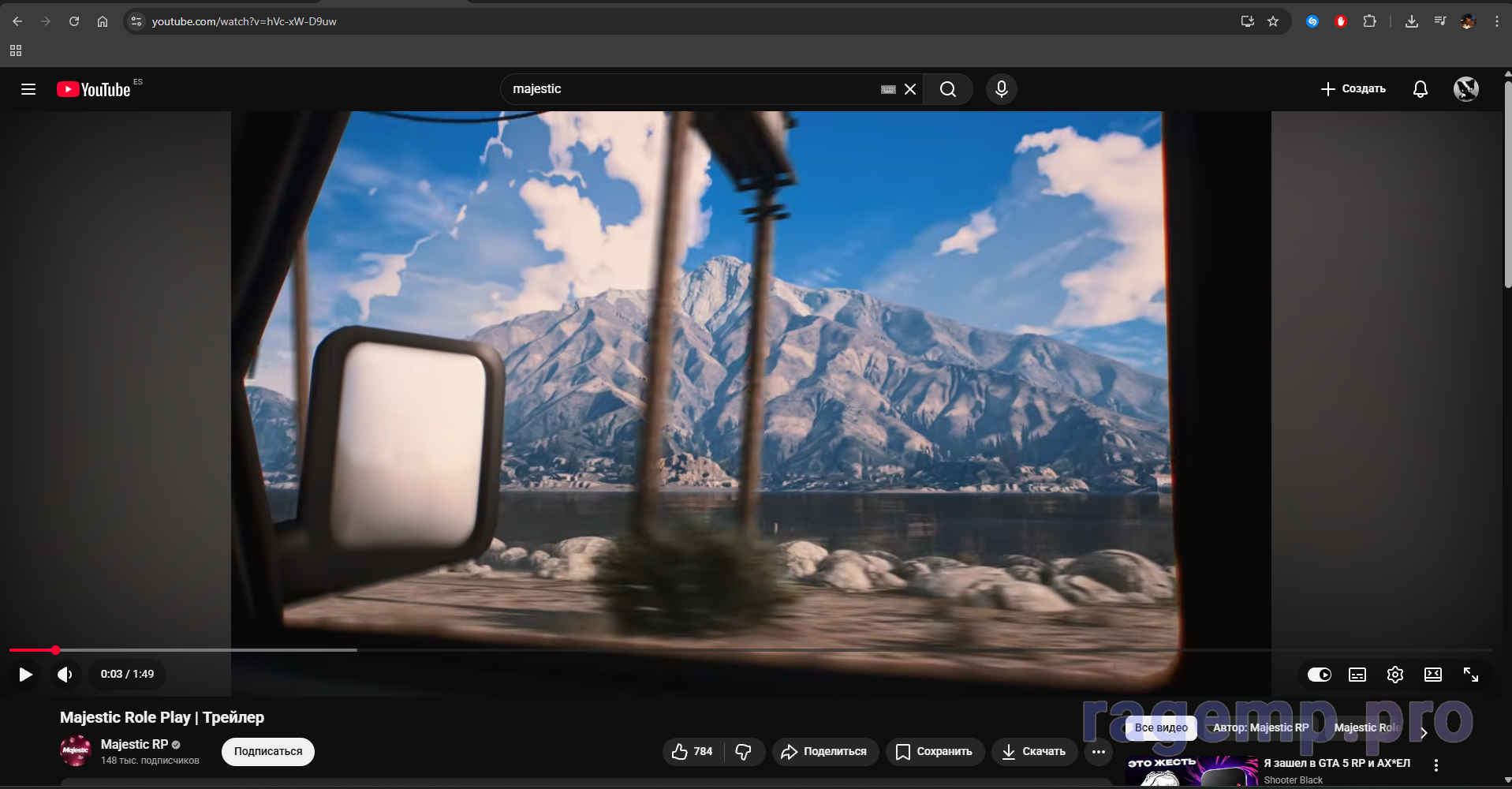Viewport: 1512px width, 789px height.
Task: Dislike the Majestic Role Play trailer
Action: (743, 752)
